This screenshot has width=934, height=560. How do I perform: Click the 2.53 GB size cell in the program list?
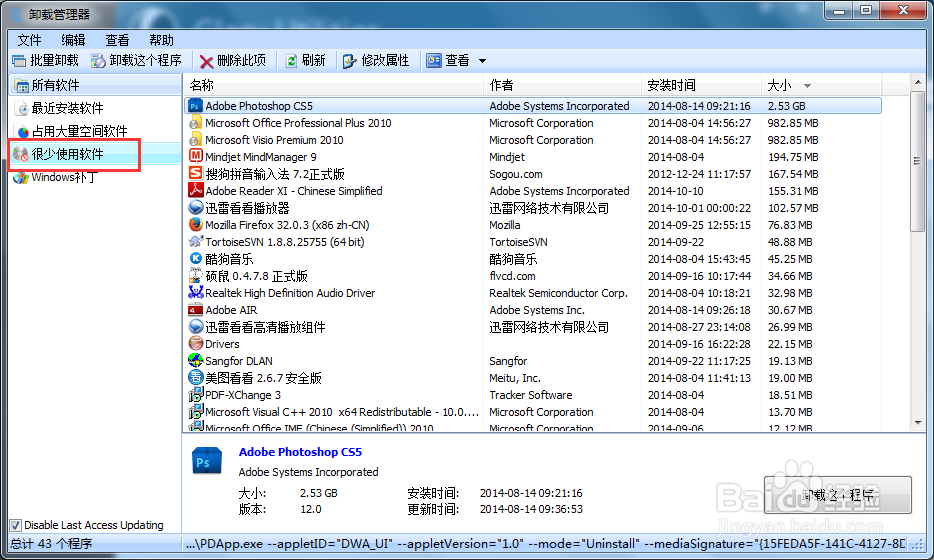786,106
